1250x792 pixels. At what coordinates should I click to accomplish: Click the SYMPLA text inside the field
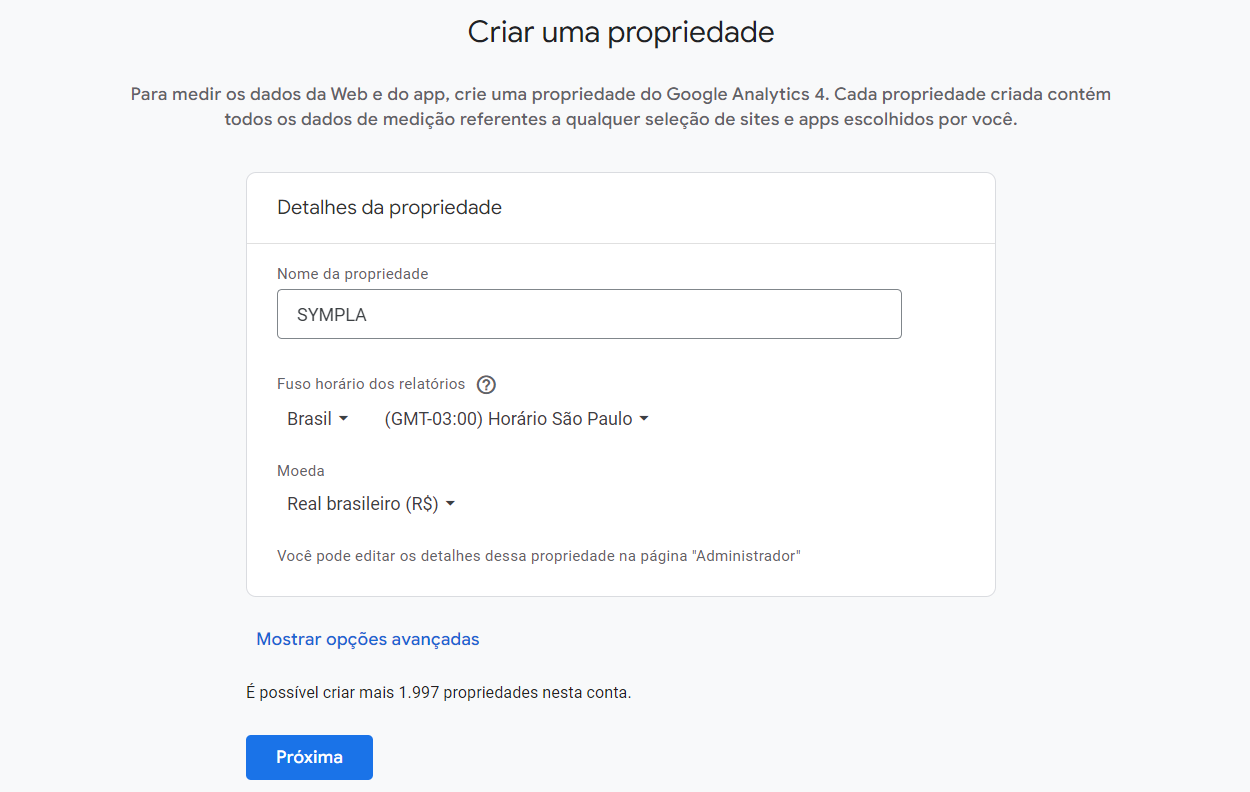[332, 315]
